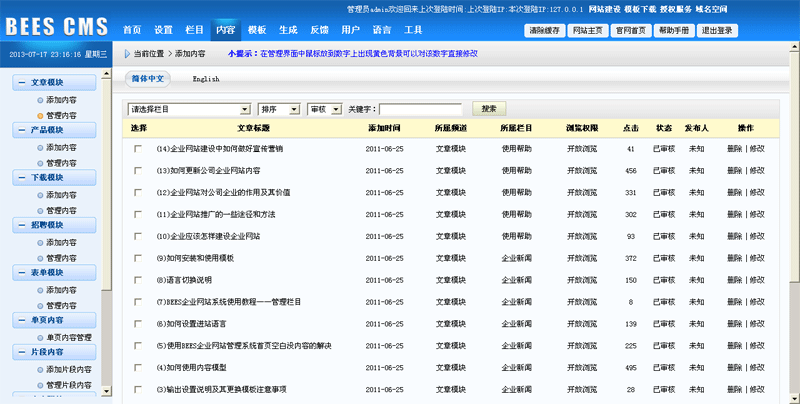This screenshot has height=404, width=800.
Task: Check the box for article (13)
Action: tap(138, 170)
